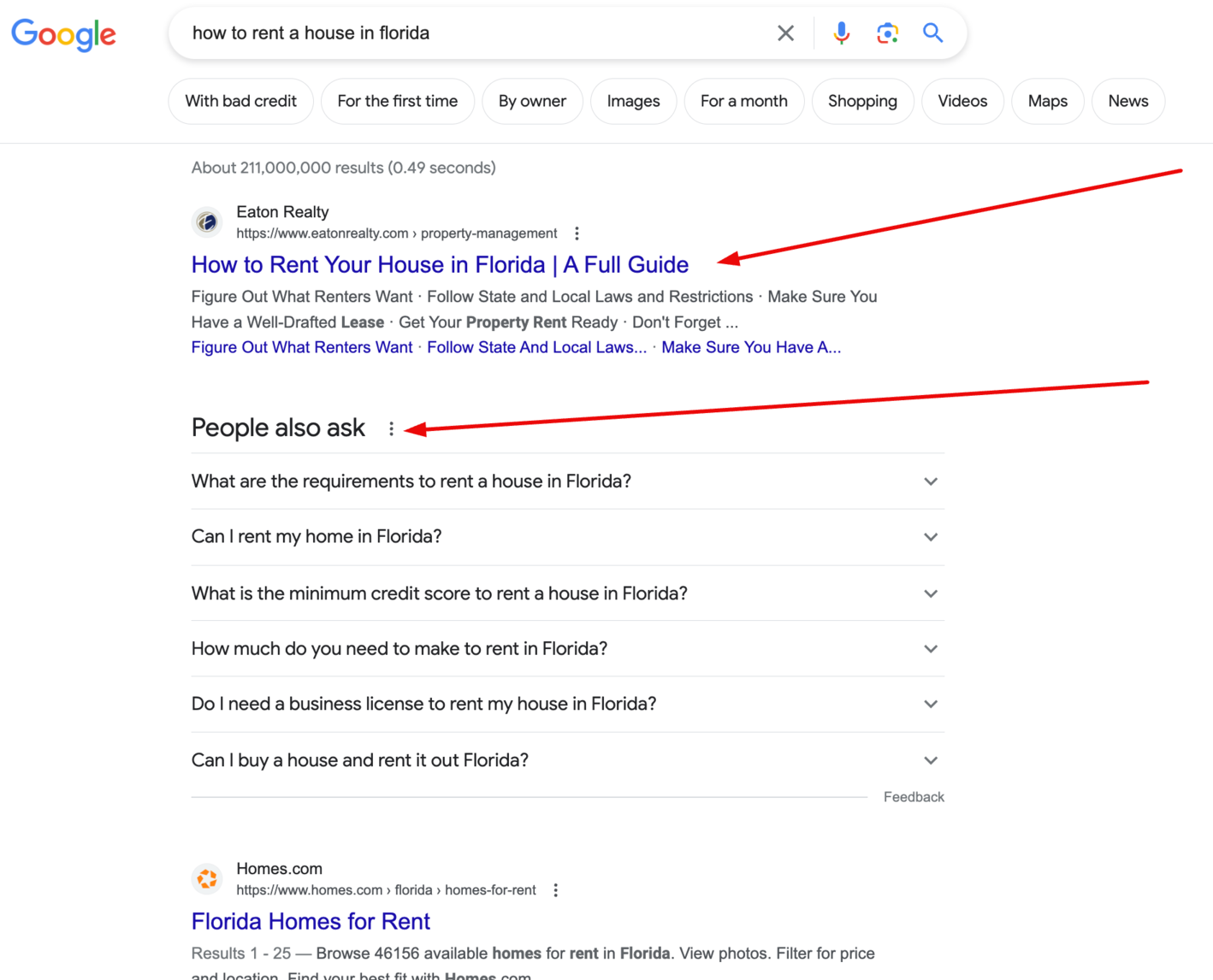
Task: Click the Homes.com site favicon
Action: tap(207, 878)
